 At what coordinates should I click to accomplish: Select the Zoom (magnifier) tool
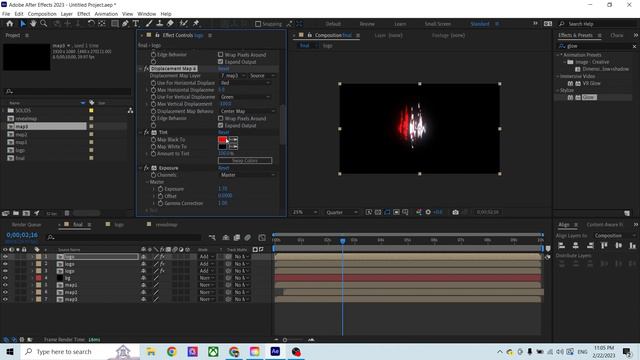43,24
